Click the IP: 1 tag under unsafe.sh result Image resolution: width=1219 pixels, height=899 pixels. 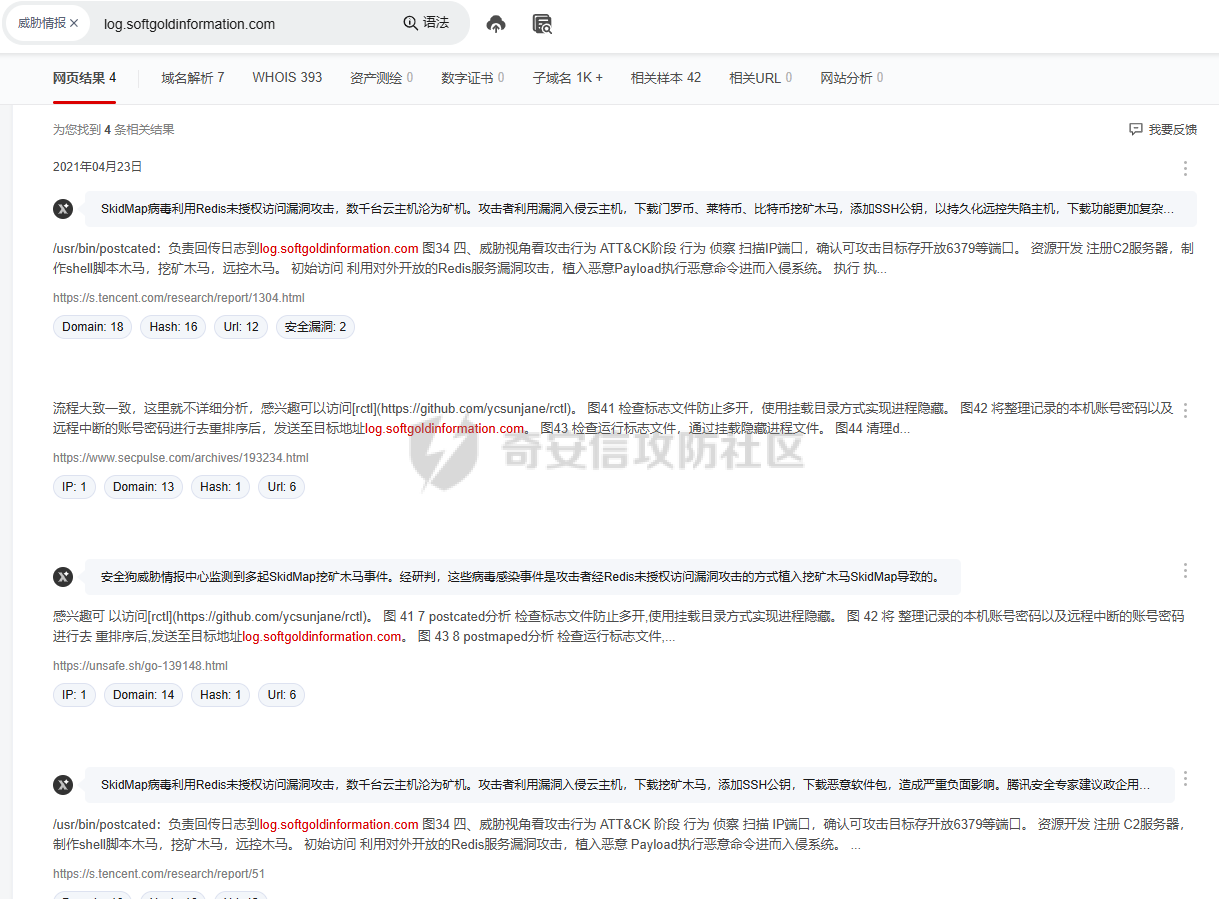point(75,695)
